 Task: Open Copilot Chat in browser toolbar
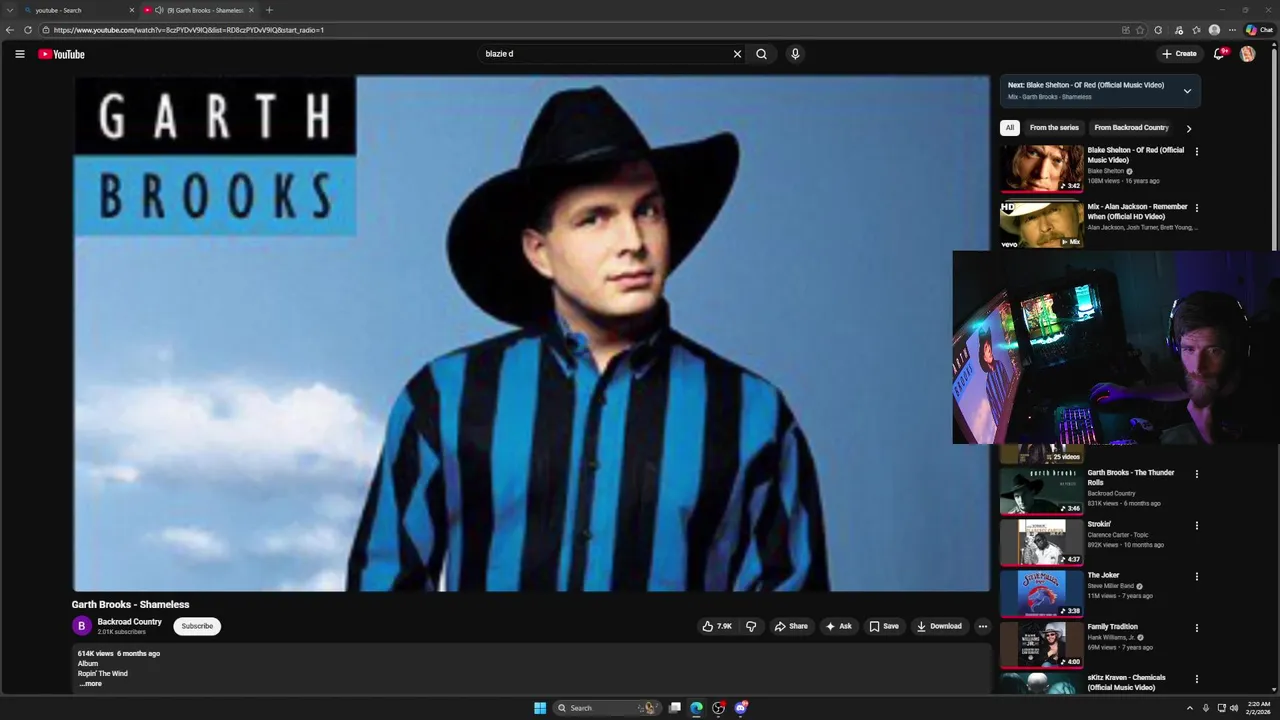[1259, 30]
